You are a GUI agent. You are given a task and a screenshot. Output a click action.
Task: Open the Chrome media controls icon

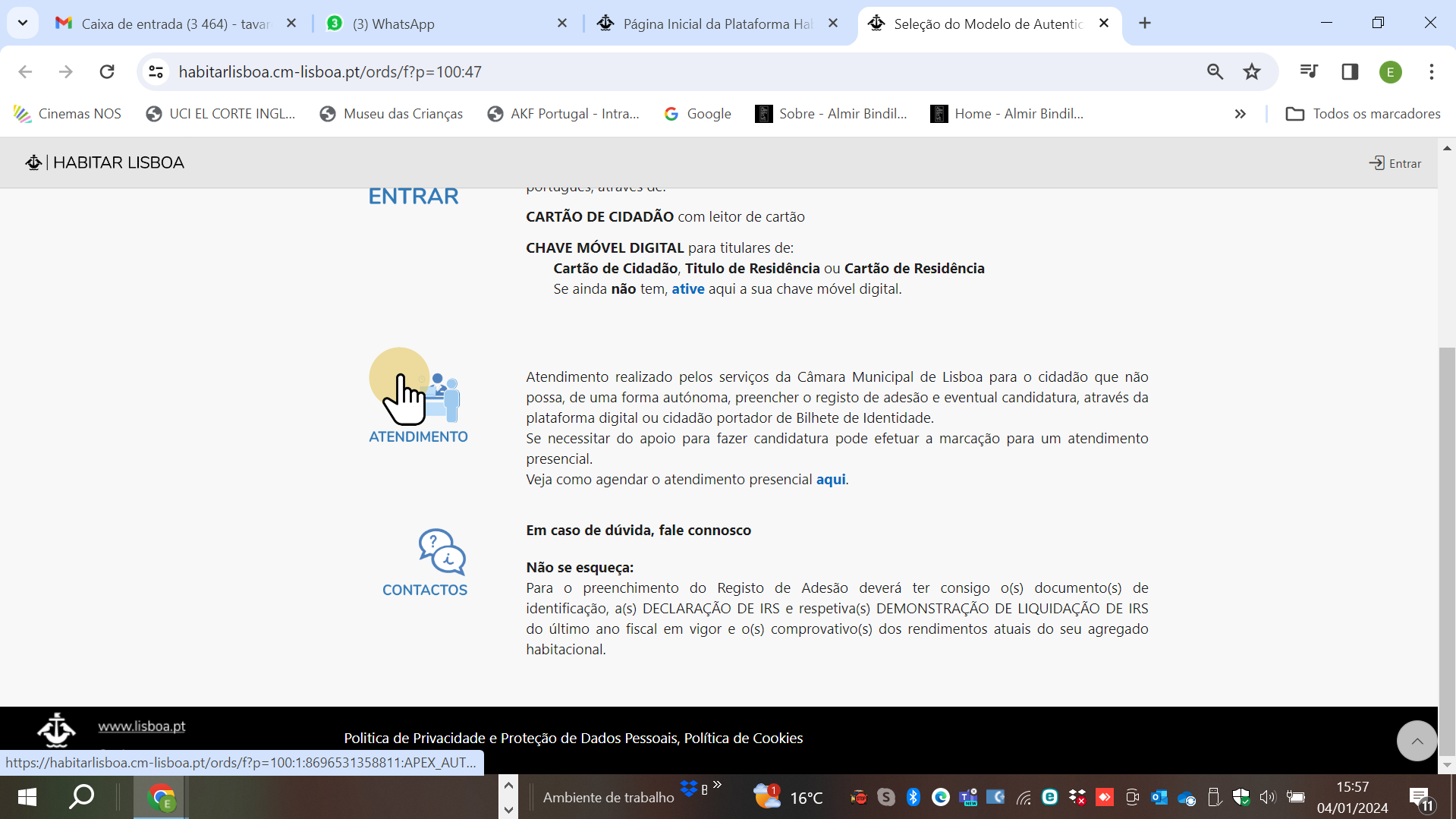[x=1309, y=72]
